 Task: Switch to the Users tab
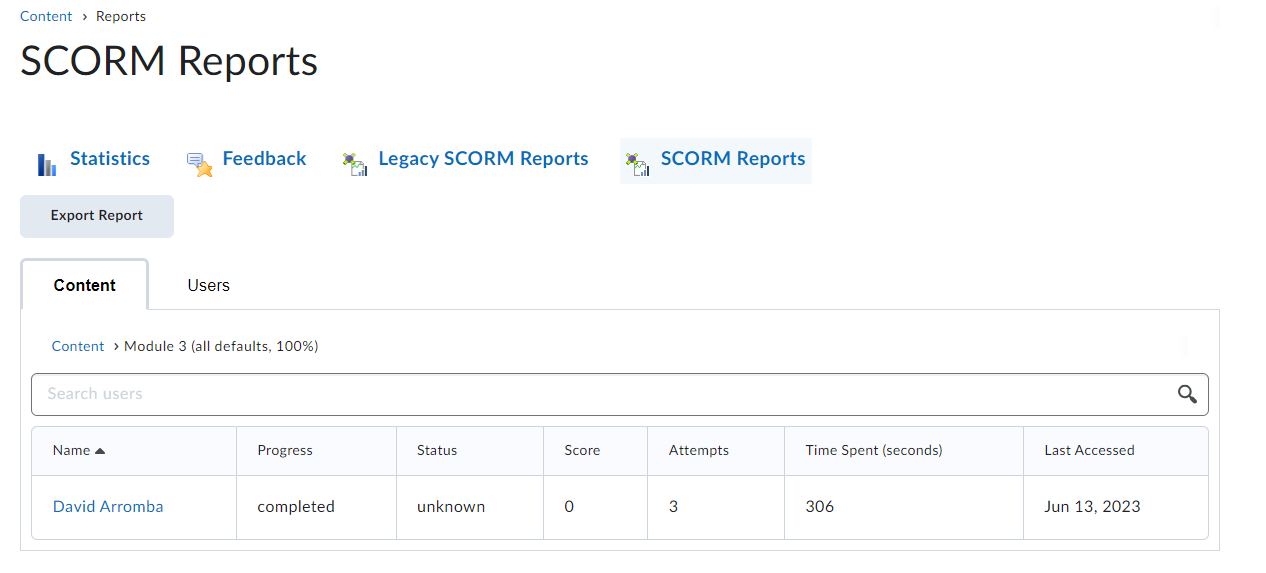pos(208,285)
